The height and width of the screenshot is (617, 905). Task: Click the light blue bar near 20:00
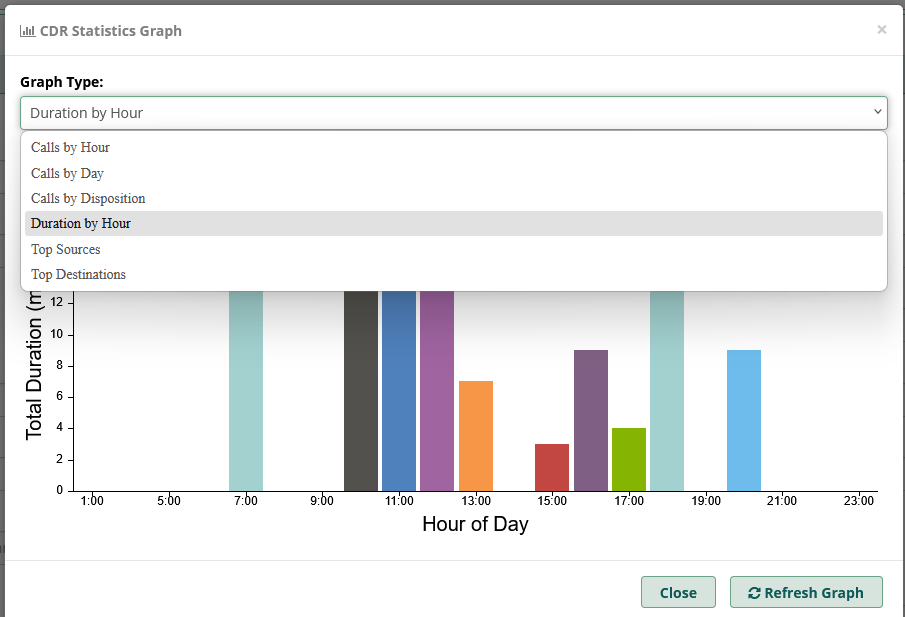744,420
